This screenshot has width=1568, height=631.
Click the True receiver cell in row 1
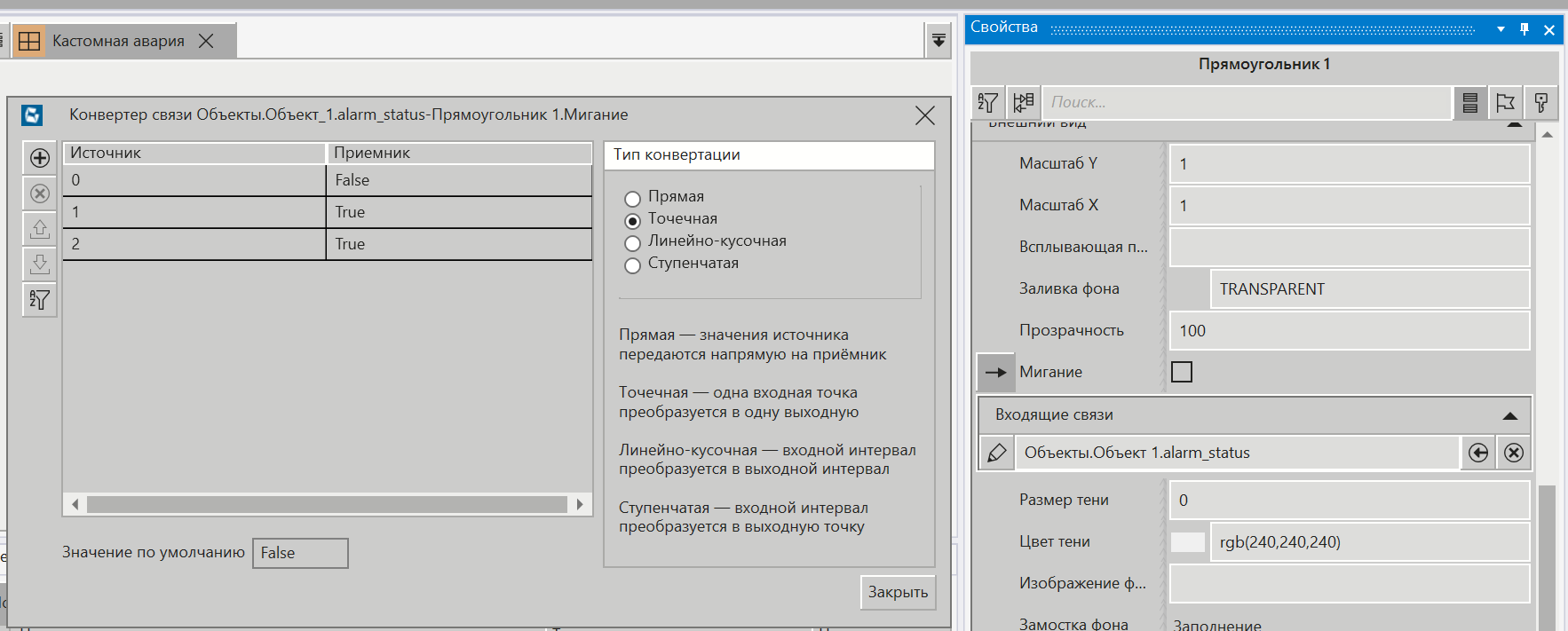[x=459, y=212]
